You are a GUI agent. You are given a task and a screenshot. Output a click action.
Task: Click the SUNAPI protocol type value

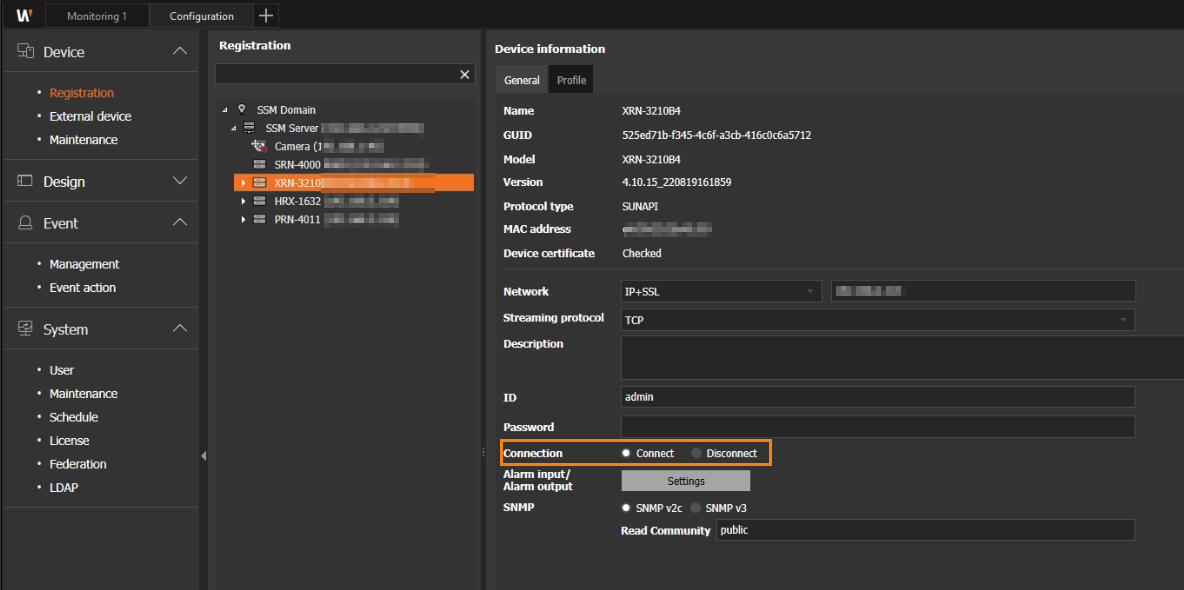[x=640, y=206]
